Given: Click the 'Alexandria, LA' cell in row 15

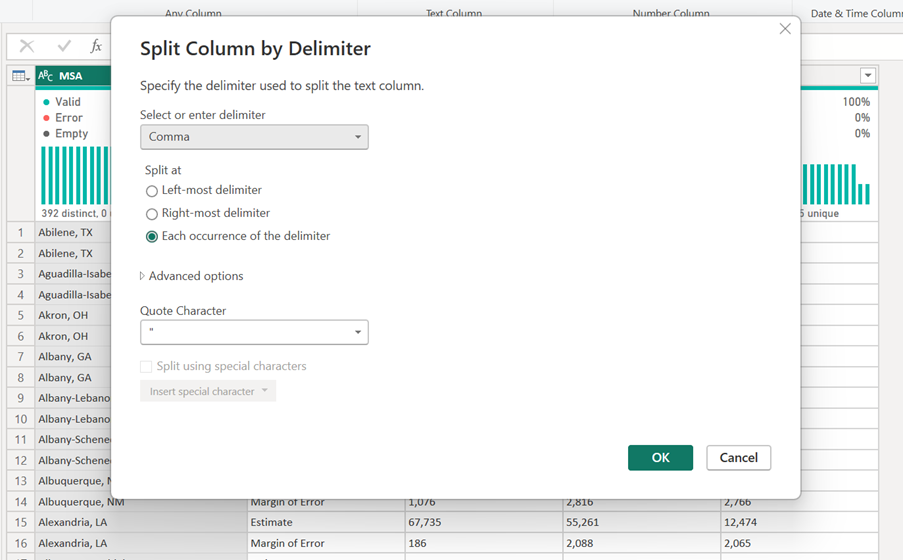Looking at the screenshot, I should pyautogui.click(x=141, y=523).
